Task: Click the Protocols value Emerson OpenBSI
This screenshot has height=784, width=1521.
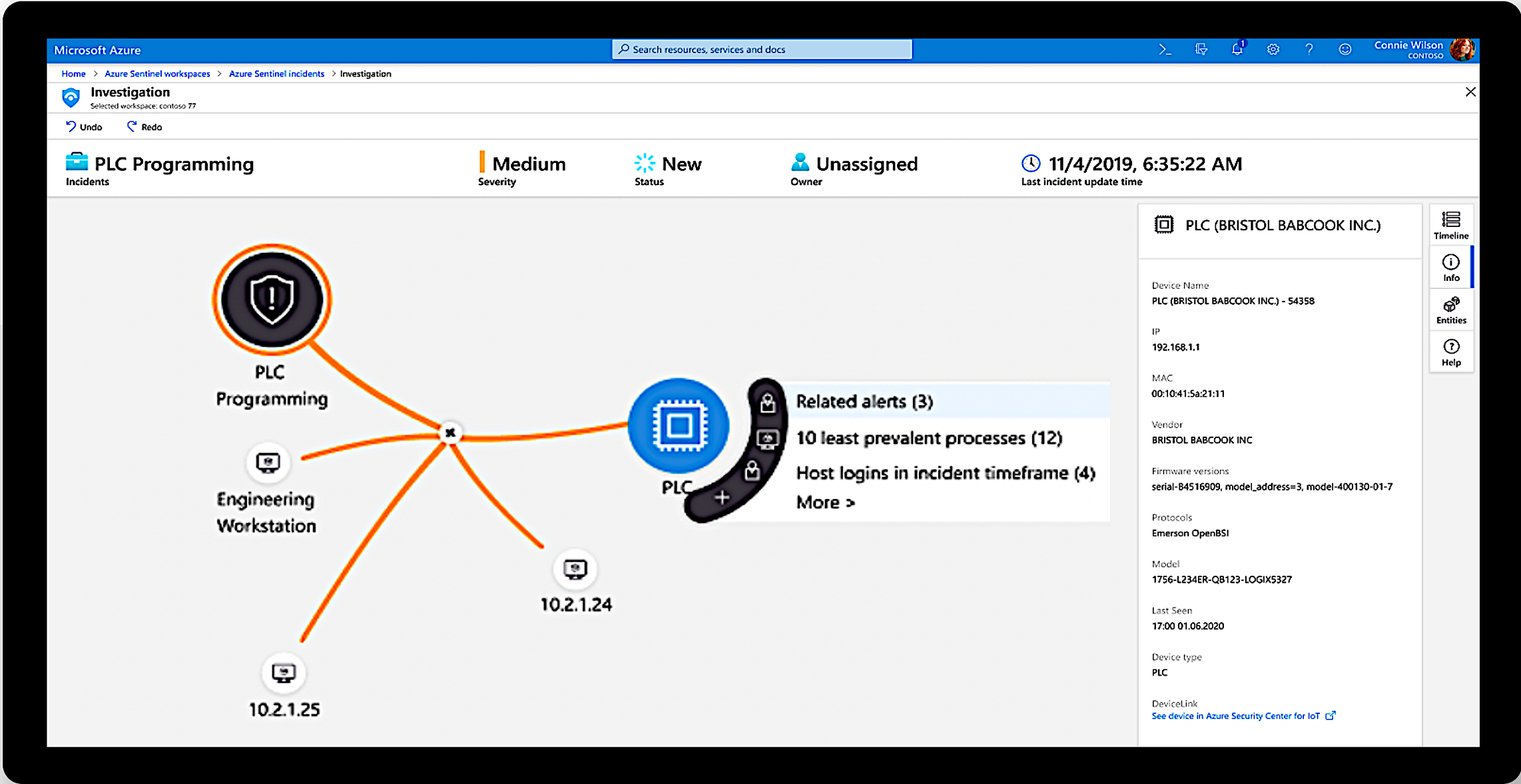Action: [1190, 533]
